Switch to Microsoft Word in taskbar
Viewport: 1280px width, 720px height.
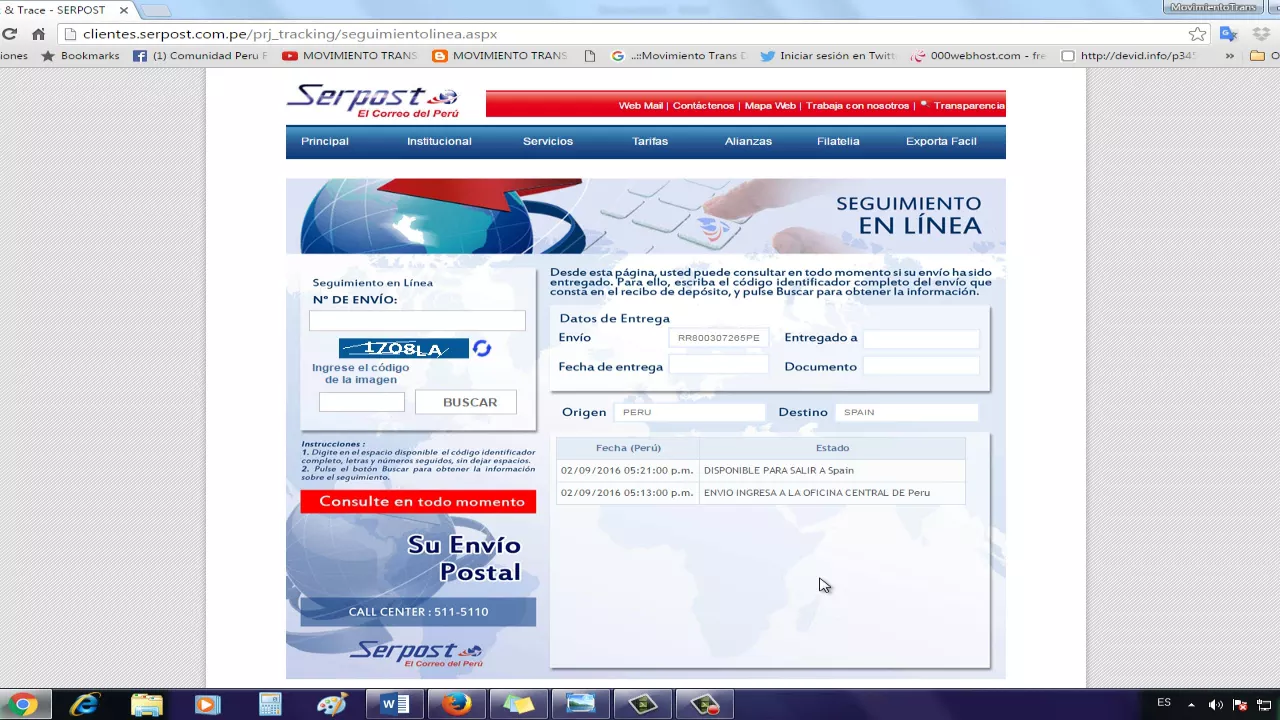395,705
